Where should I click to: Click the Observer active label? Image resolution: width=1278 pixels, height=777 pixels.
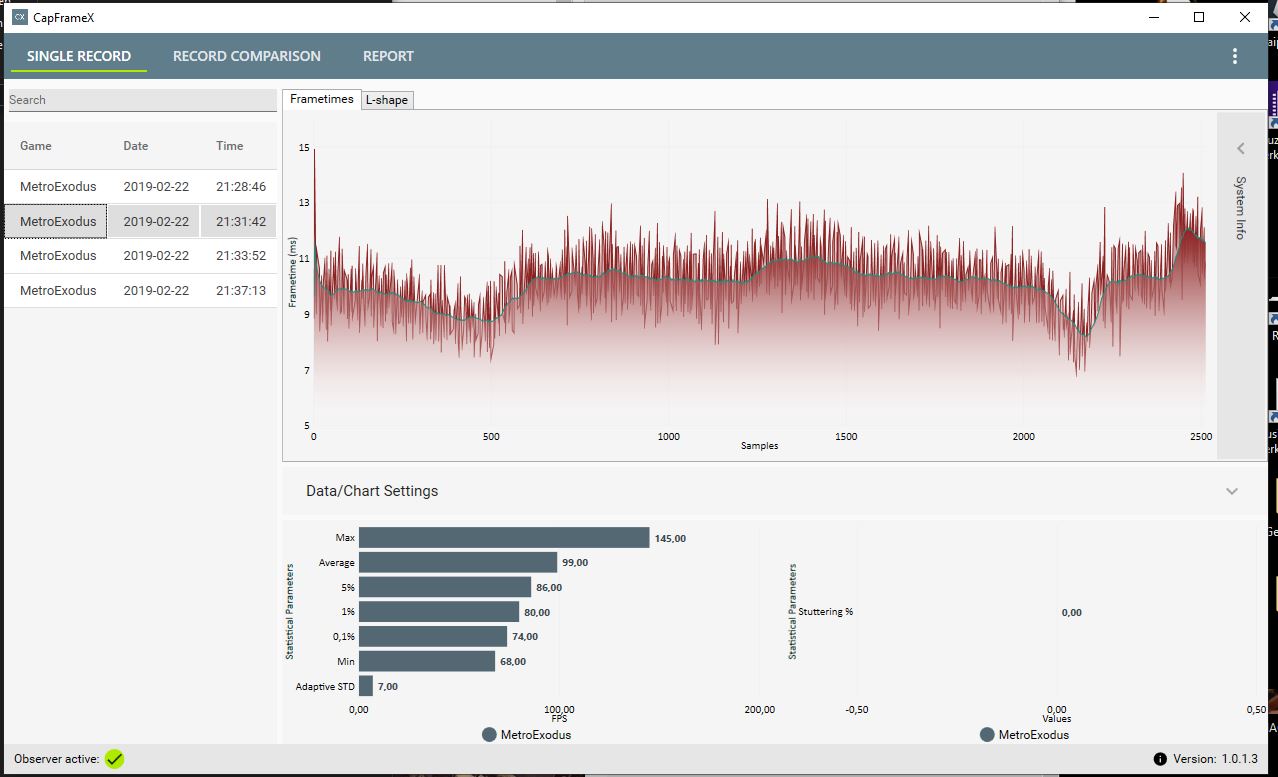(57, 759)
